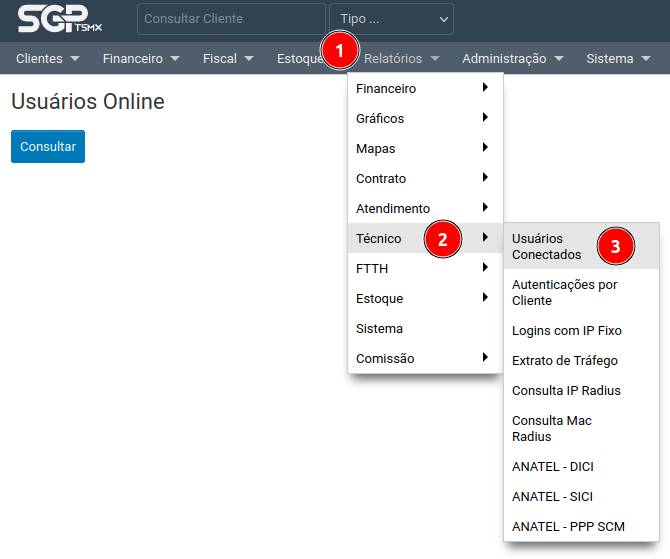
Task: Select Usuários Conectados in the submenu
Action: (x=547, y=246)
